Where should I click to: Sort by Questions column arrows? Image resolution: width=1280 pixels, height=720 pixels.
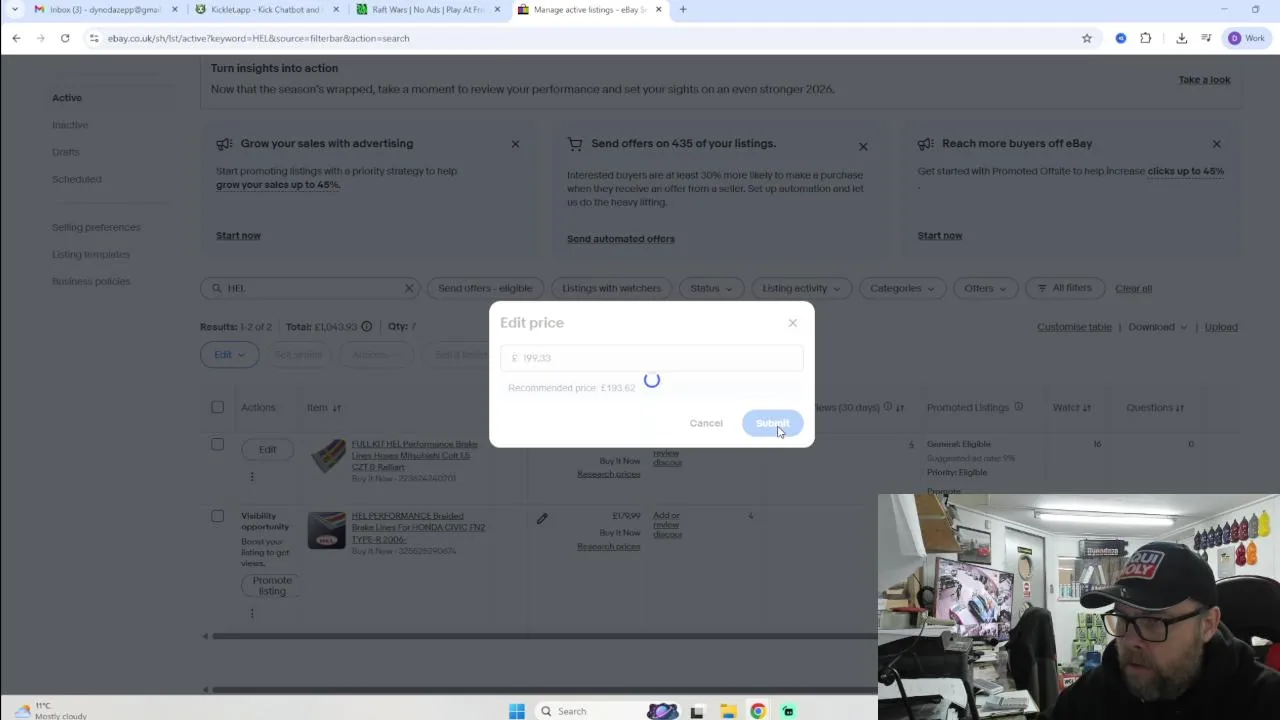pos(1180,408)
